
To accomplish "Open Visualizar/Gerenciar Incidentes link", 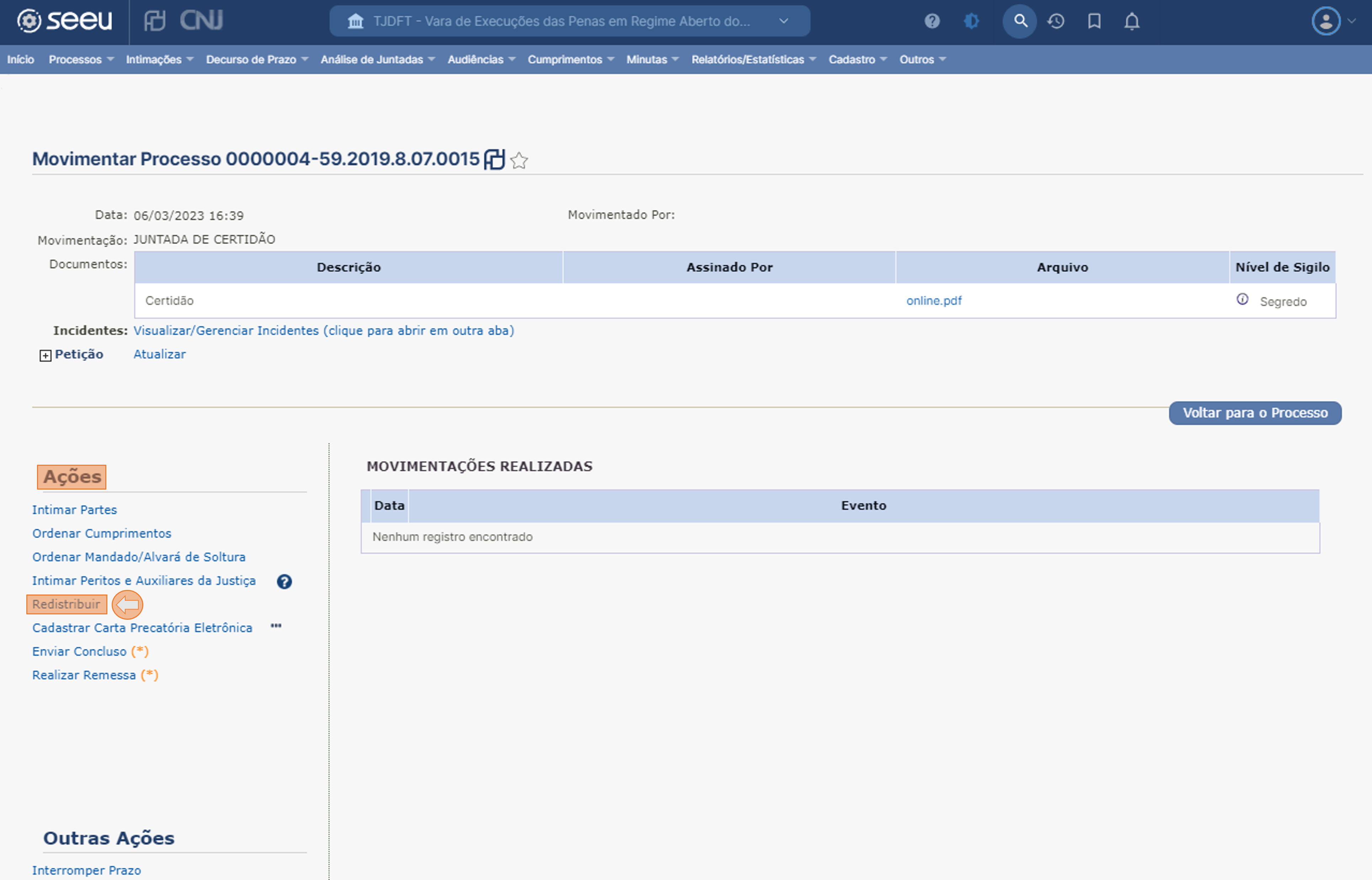I will click(x=323, y=331).
